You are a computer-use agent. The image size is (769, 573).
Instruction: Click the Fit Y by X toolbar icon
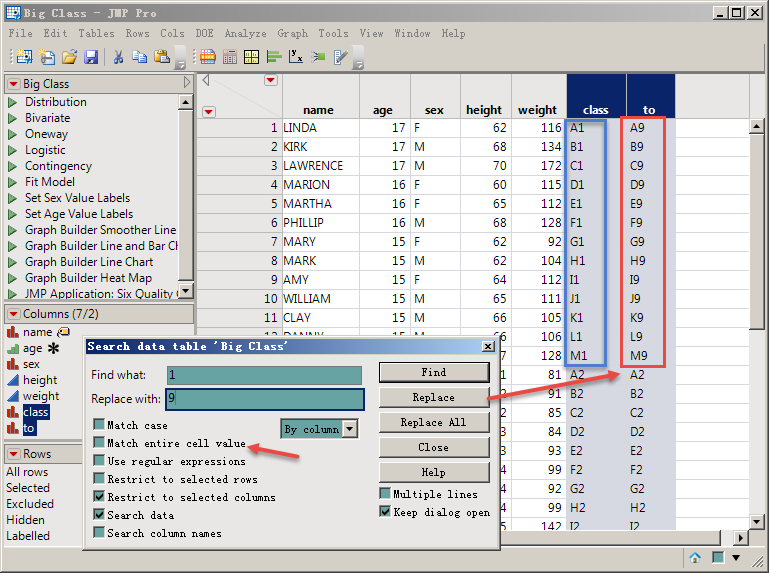[x=296, y=57]
